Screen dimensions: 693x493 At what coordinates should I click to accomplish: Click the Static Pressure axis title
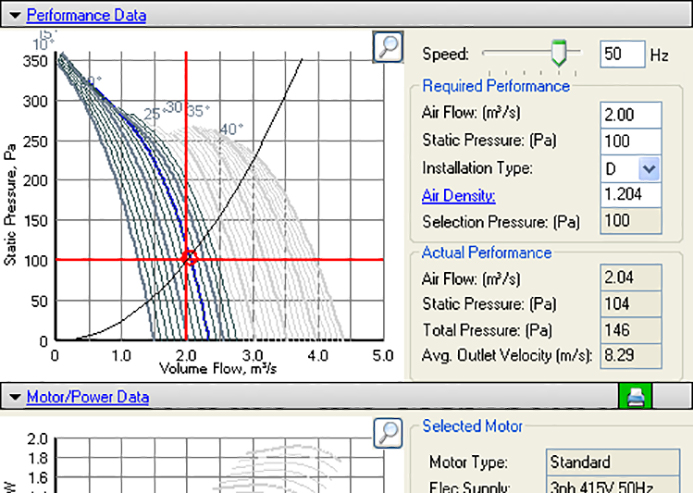10,204
